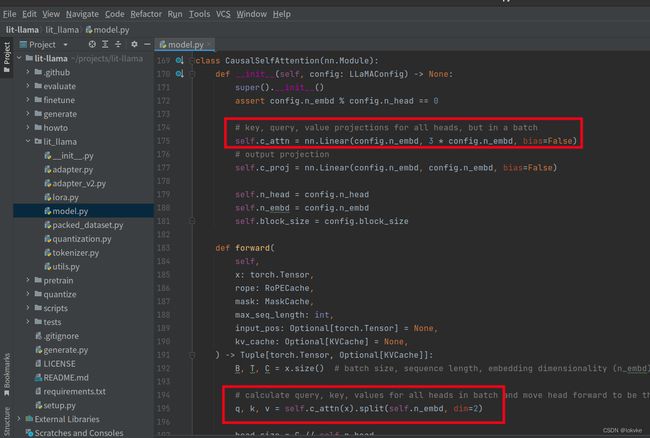Screen dimensions: 650x438
Task: Click lit_llama breadcrumb in navigation bar
Action: [x=62, y=30]
